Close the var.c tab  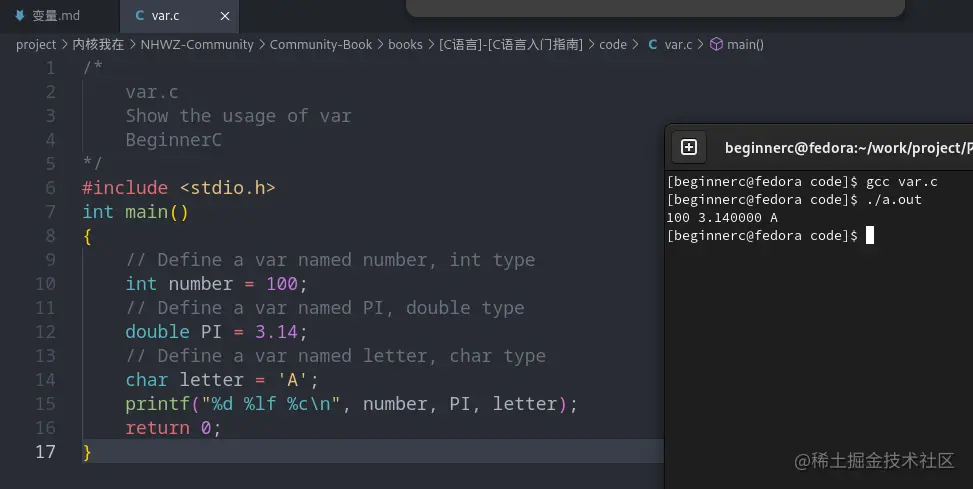point(225,16)
